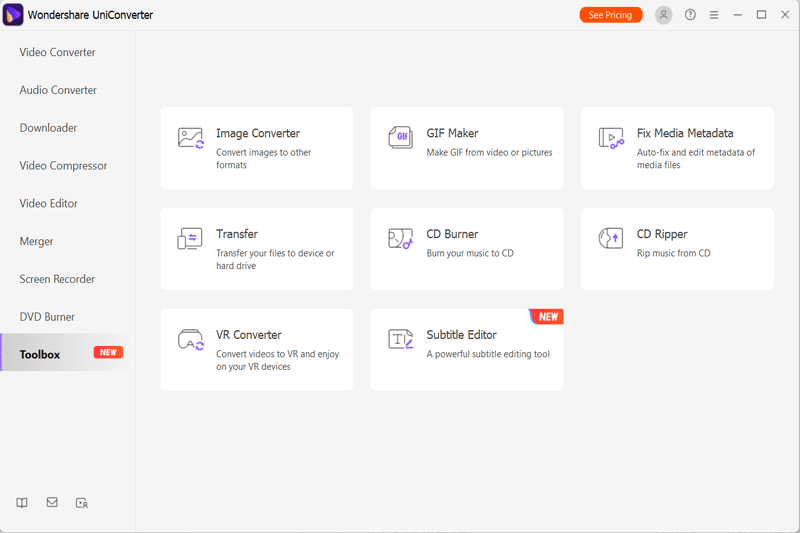Click "Rip music from CD" description
Image resolution: width=800 pixels, height=533 pixels.
673,253
